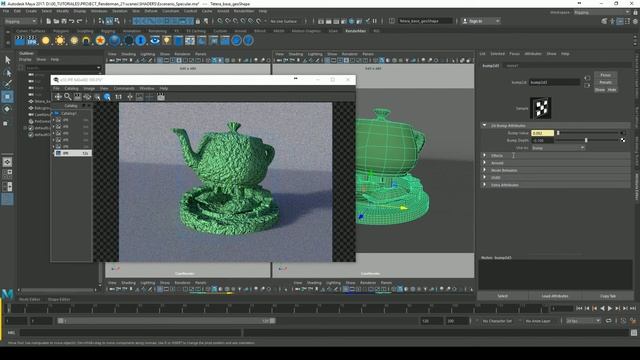Expand UUID section
Image resolution: width=640 pixels, height=360 pixels.
tap(484, 178)
